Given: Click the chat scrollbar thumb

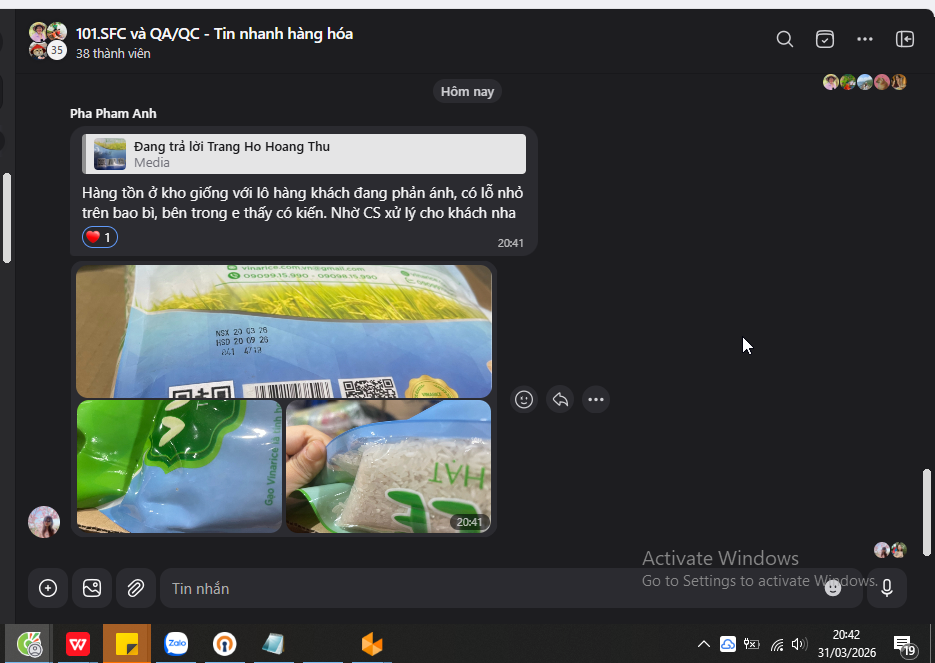Looking at the screenshot, I should click(927, 513).
